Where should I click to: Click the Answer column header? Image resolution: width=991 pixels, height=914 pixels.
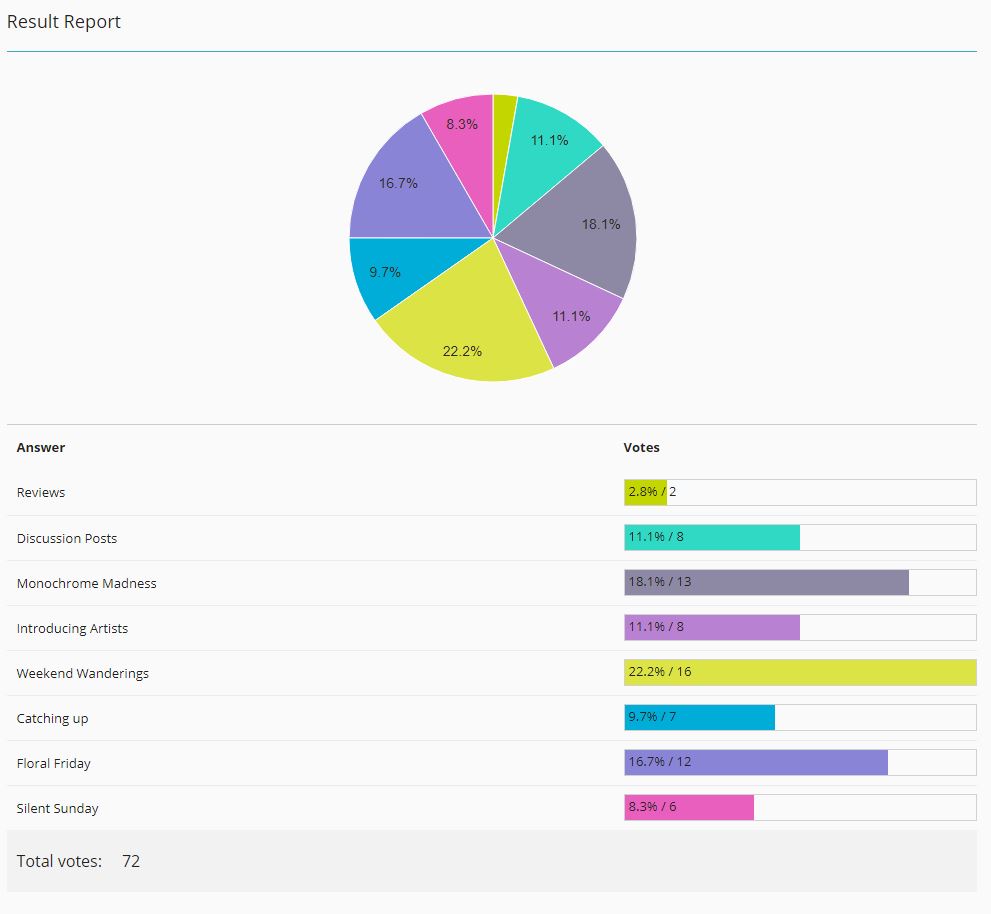tap(41, 448)
